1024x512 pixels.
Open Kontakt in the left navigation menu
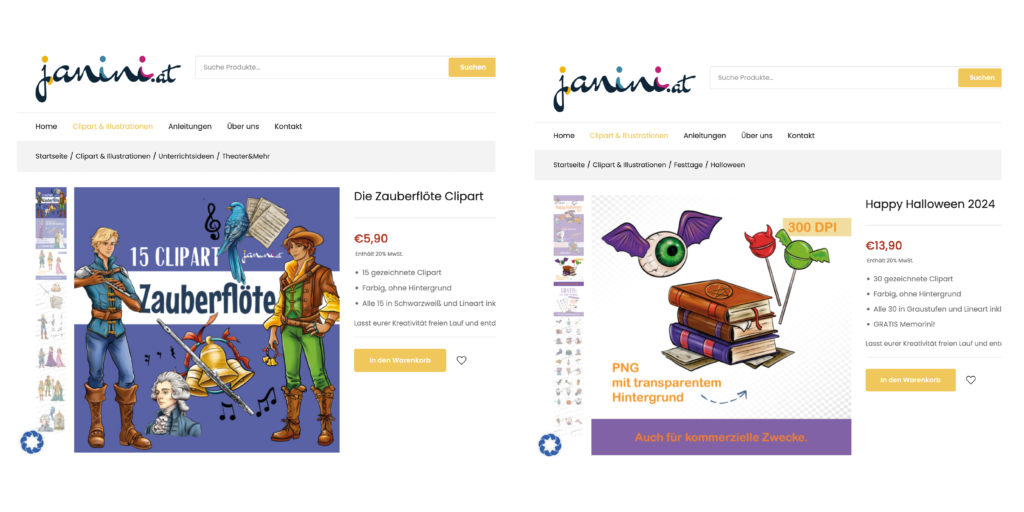[x=288, y=126]
